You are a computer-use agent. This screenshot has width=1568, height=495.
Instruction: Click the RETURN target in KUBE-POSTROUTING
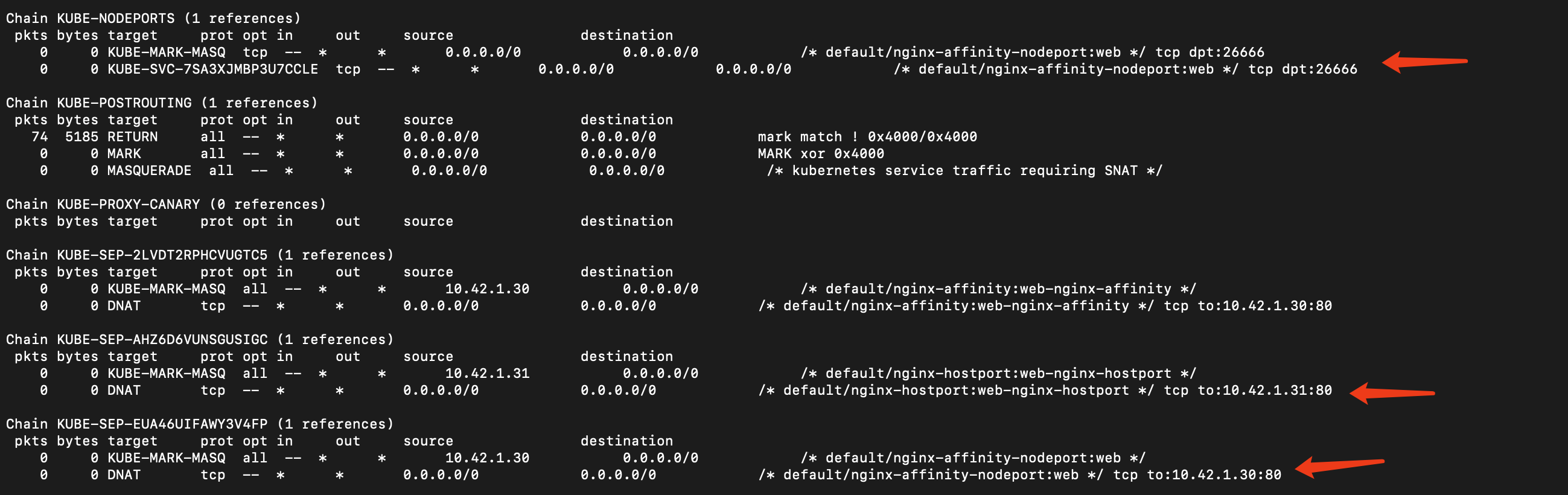click(132, 137)
